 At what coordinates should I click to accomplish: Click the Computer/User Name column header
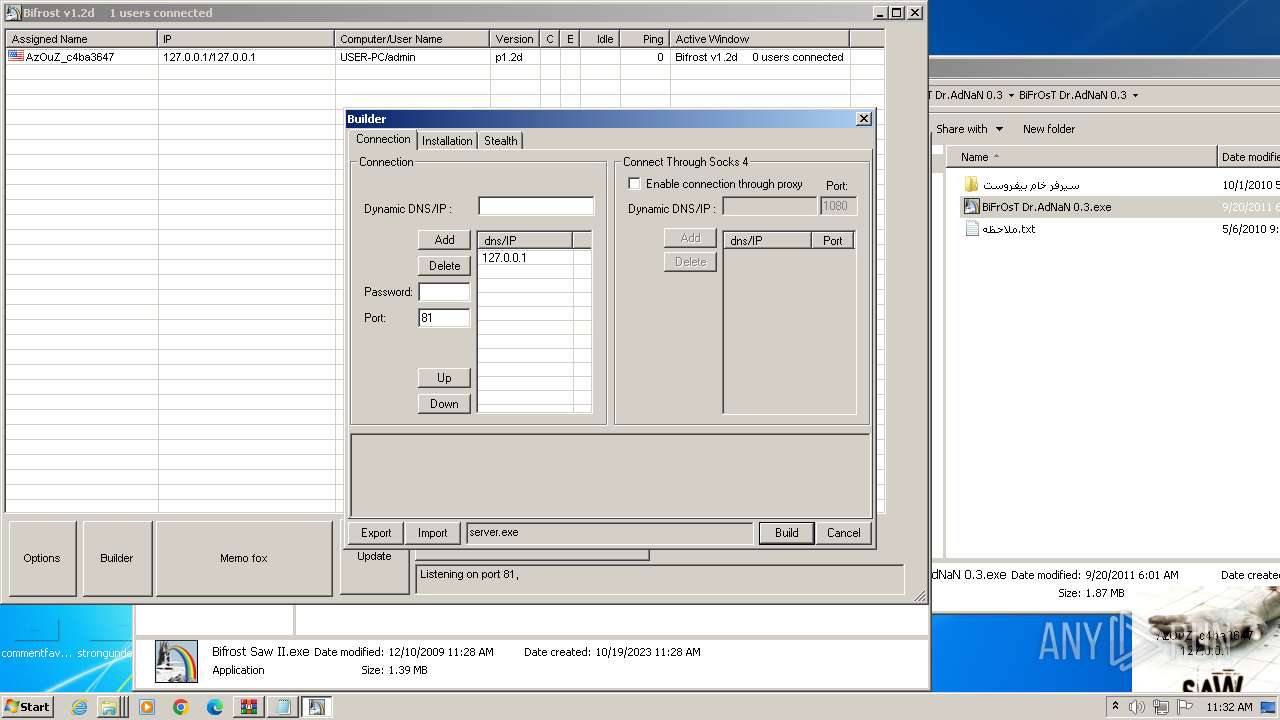(x=412, y=39)
